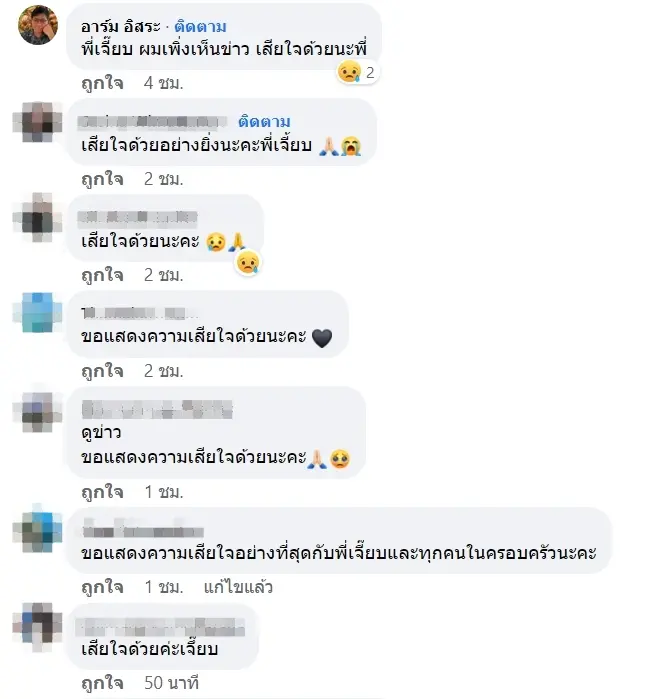View edit history via แก้ไขแล้ว
Viewport: 659px width, 699px height.
(x=238, y=587)
